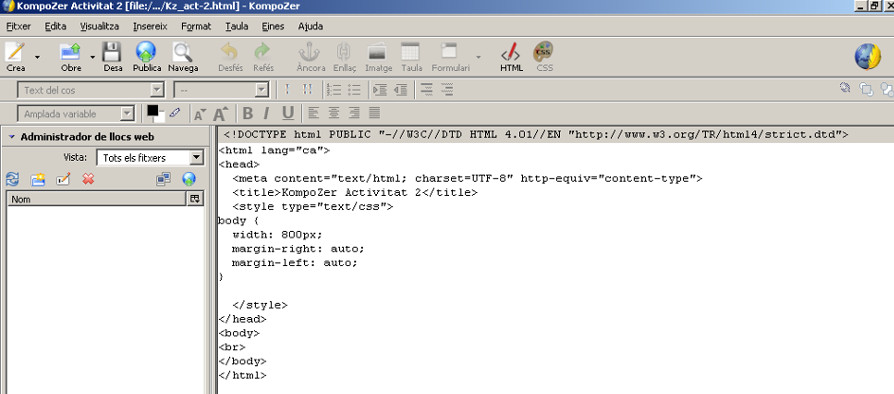Center align the text
This screenshot has height=394, width=894.
pos(334,113)
